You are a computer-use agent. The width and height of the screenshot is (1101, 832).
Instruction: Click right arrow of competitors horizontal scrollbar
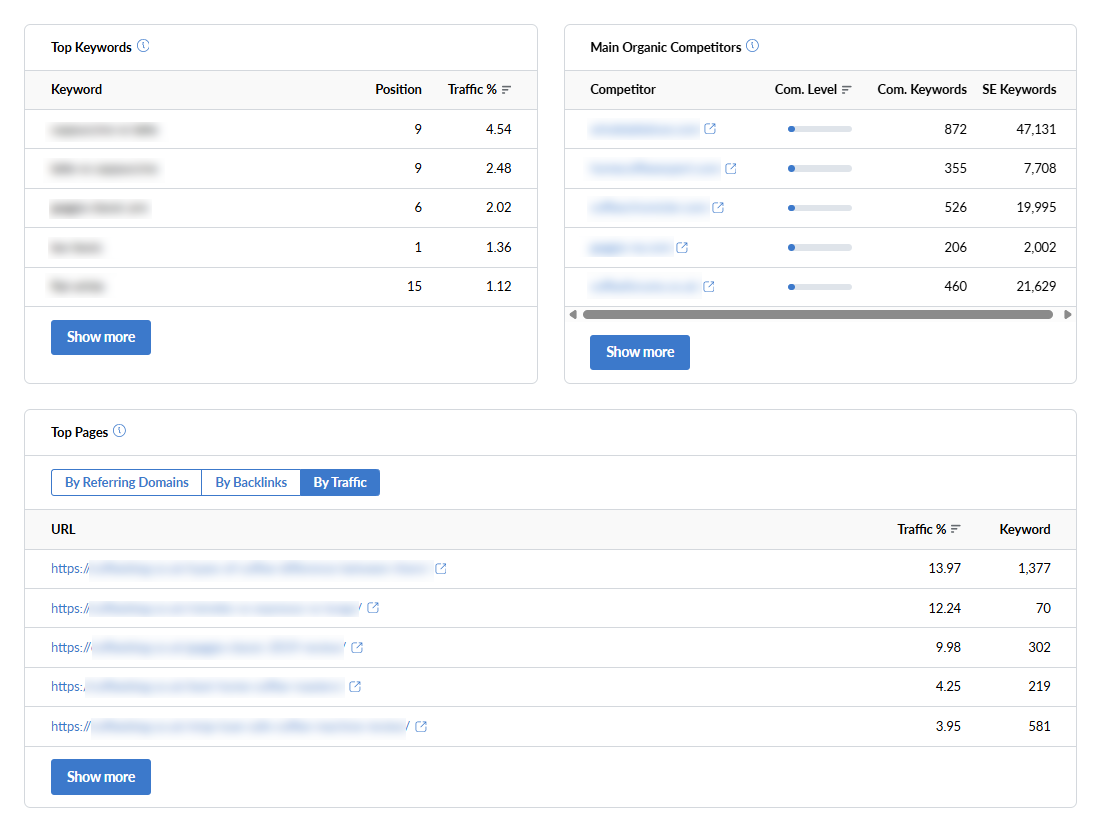1067,314
